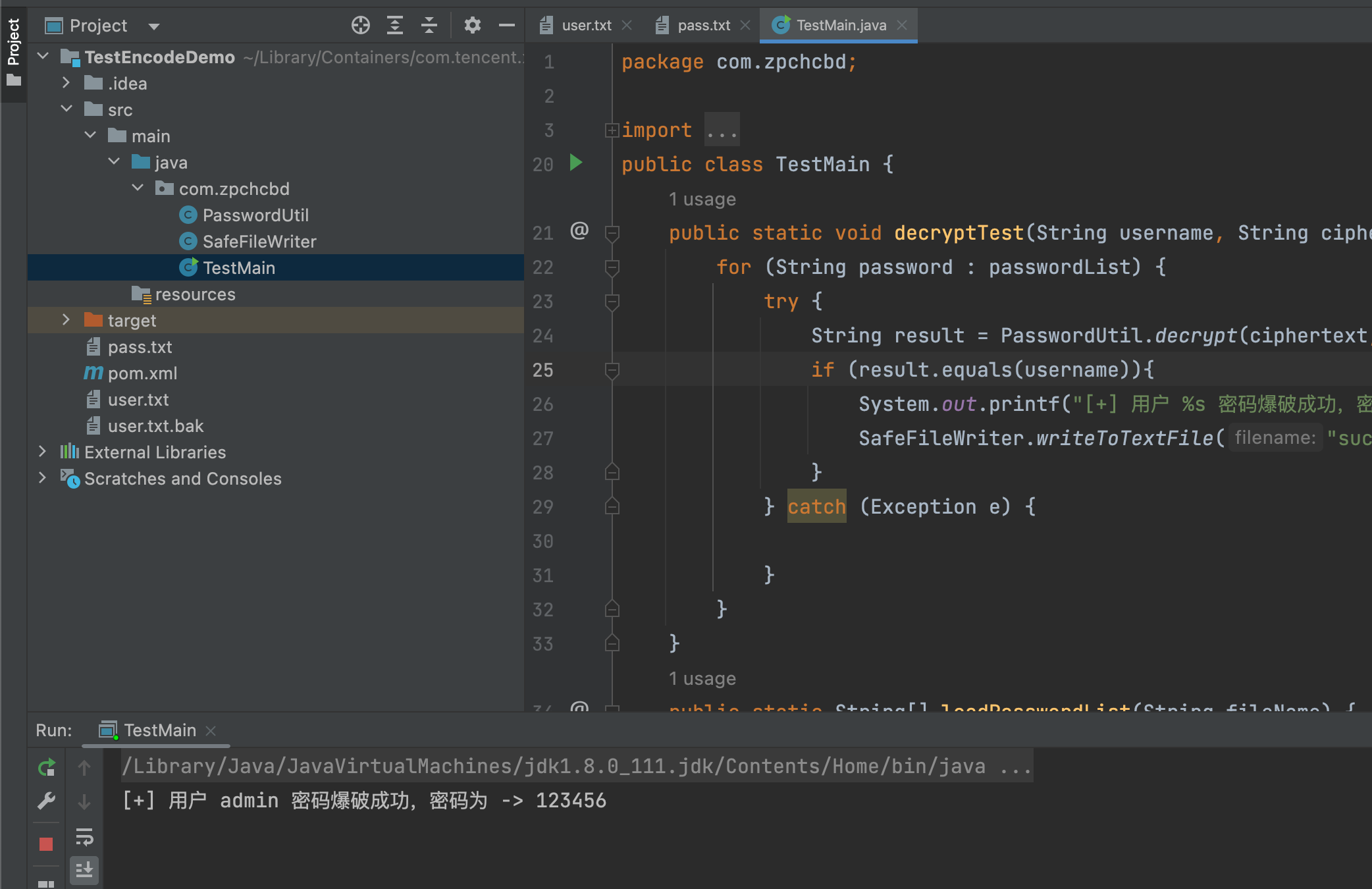1372x889 pixels.
Task: Switch to the pass.txt editor tab
Action: tap(703, 26)
